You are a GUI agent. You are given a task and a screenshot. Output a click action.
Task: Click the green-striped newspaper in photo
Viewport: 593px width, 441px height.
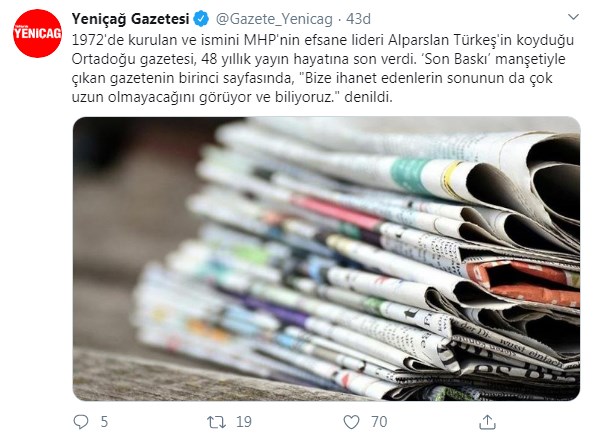click(408, 174)
